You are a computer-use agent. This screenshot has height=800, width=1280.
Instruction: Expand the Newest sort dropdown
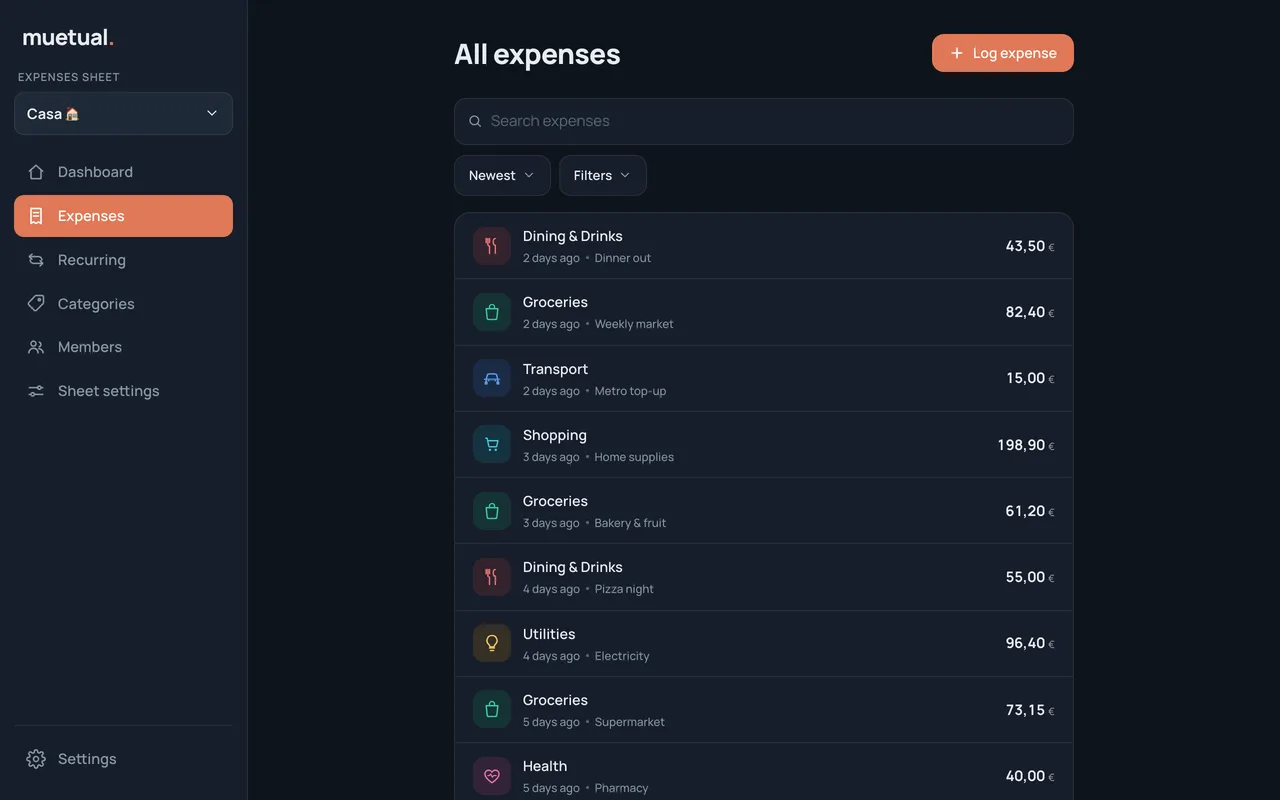[502, 175]
